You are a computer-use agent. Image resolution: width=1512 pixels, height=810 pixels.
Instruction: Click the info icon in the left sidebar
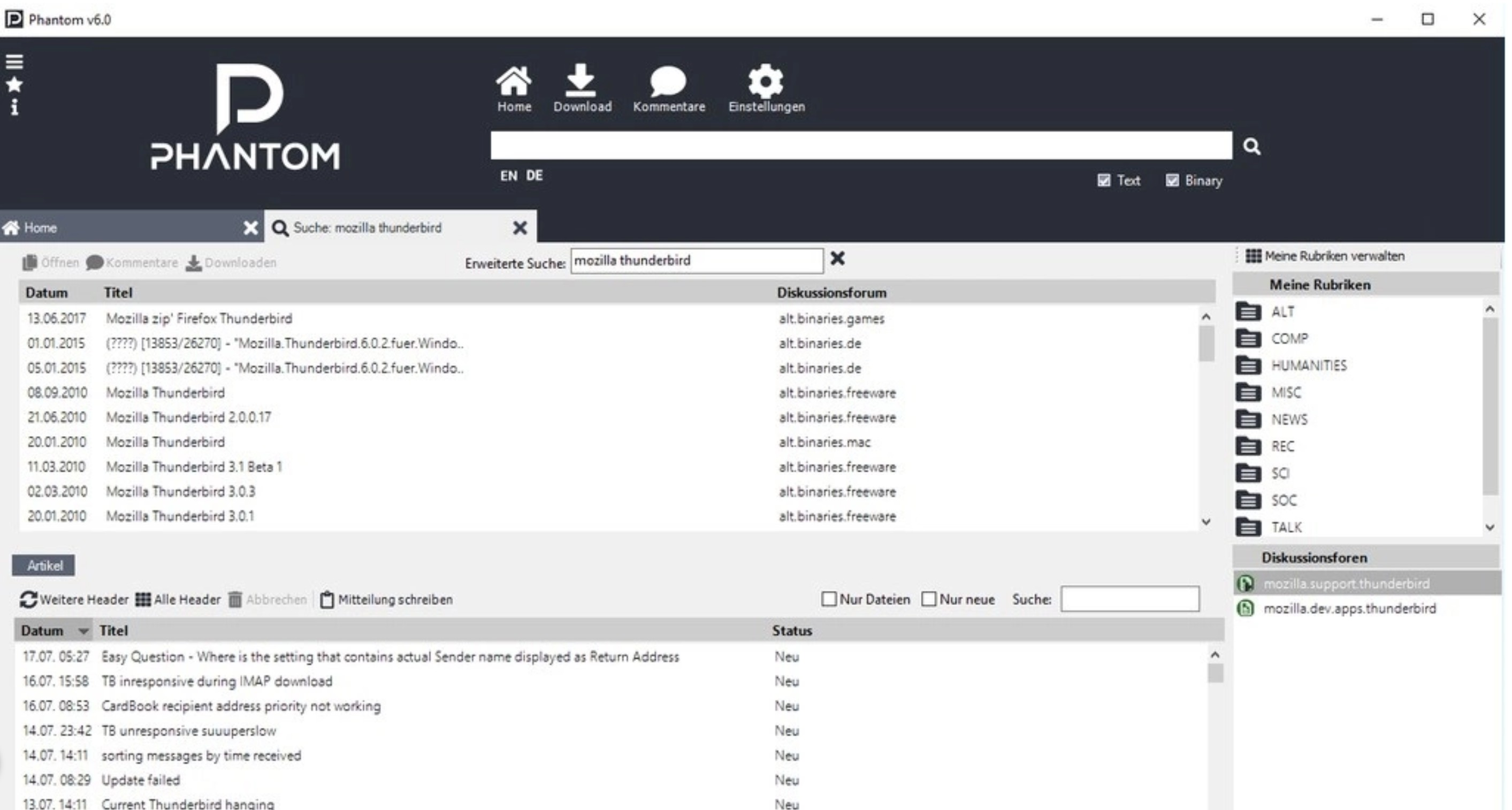[x=14, y=107]
